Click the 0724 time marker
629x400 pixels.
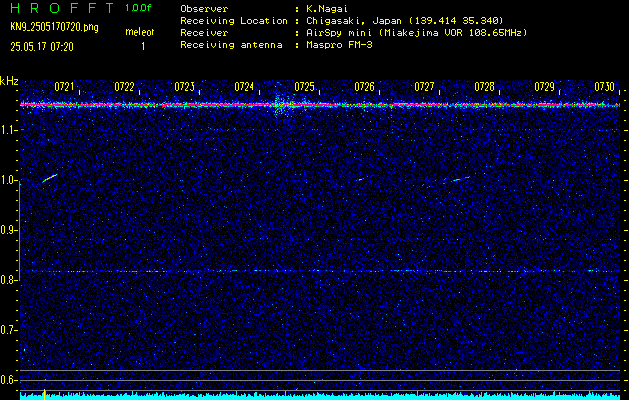[x=244, y=87]
